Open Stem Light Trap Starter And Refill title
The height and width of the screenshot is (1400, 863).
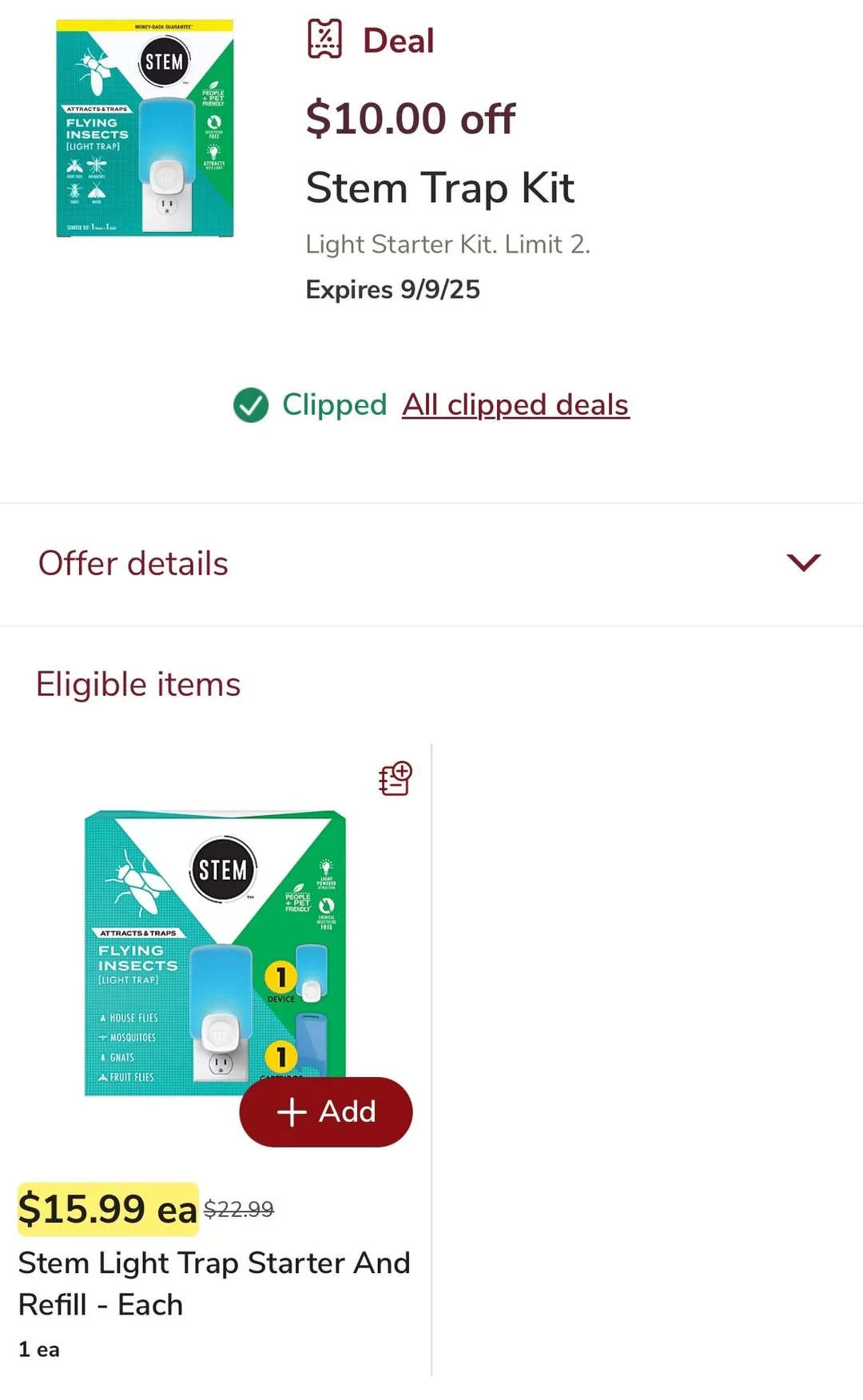[x=214, y=1283]
